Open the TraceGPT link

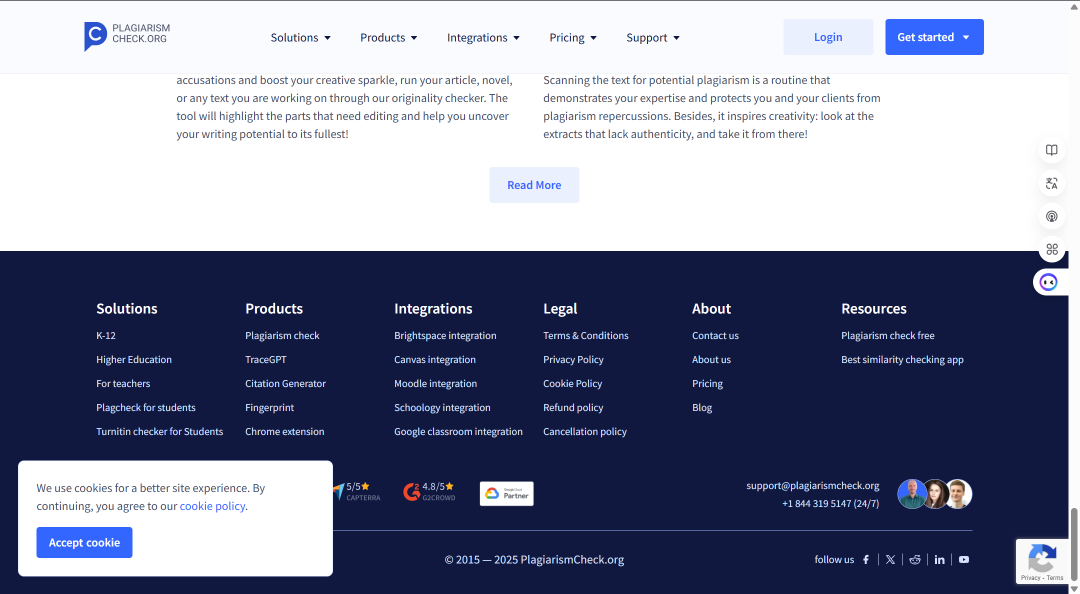tap(265, 360)
